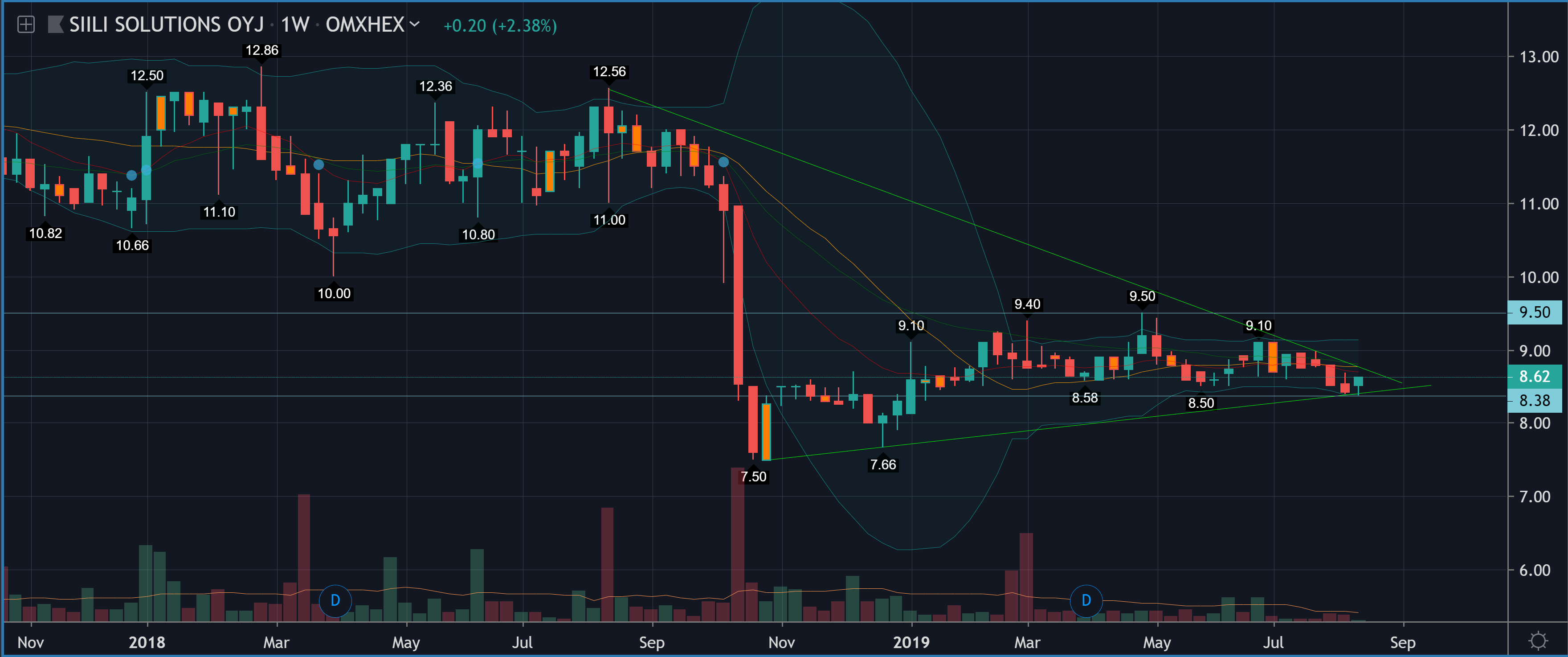Click the dividend D marker near May 2018
The image size is (1568, 657).
tap(335, 600)
